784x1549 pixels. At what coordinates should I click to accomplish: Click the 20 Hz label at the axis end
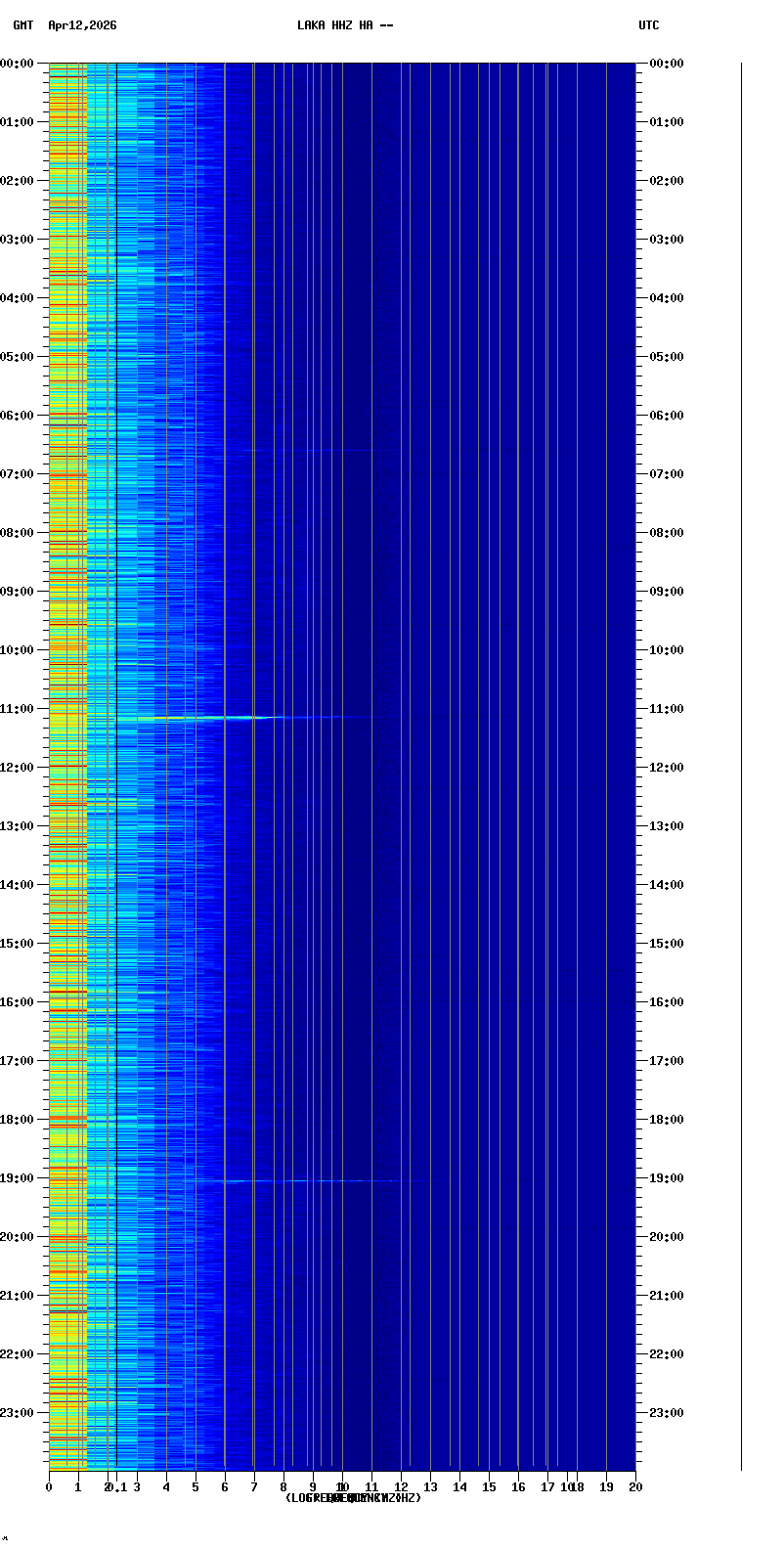pyautogui.click(x=635, y=1487)
